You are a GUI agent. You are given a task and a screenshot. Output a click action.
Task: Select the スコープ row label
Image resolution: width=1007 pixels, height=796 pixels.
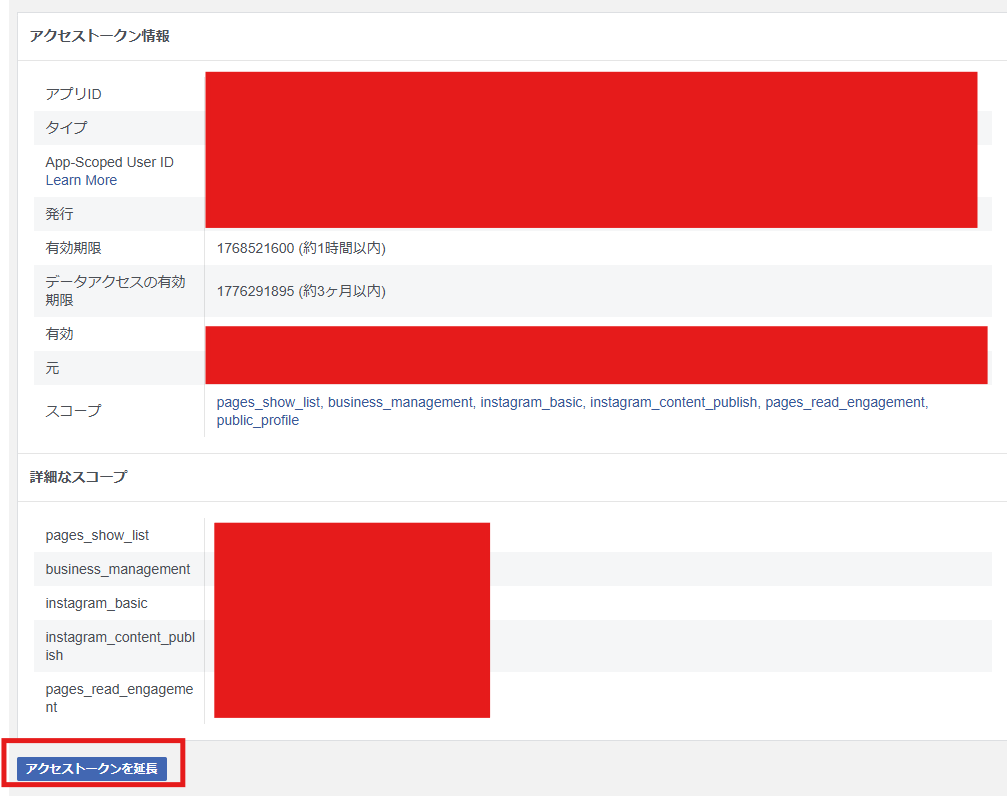73,411
